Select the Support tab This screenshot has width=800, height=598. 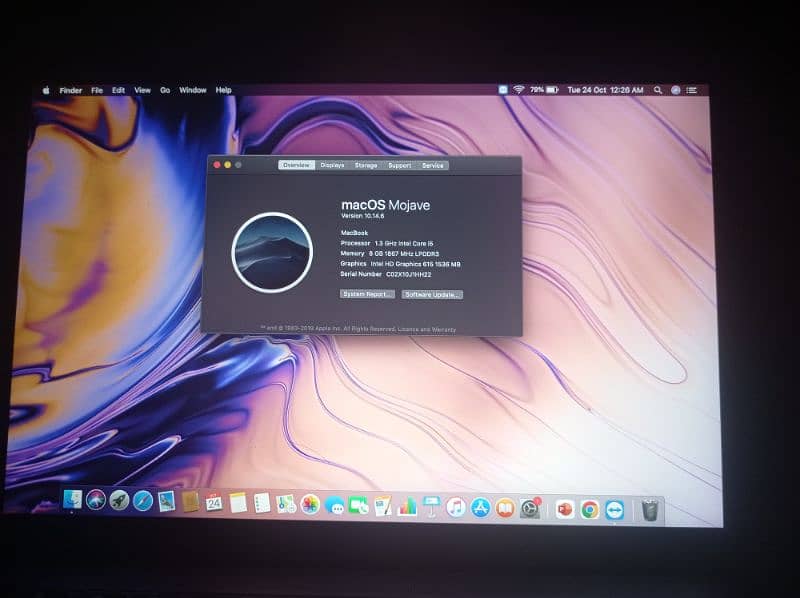tap(399, 165)
